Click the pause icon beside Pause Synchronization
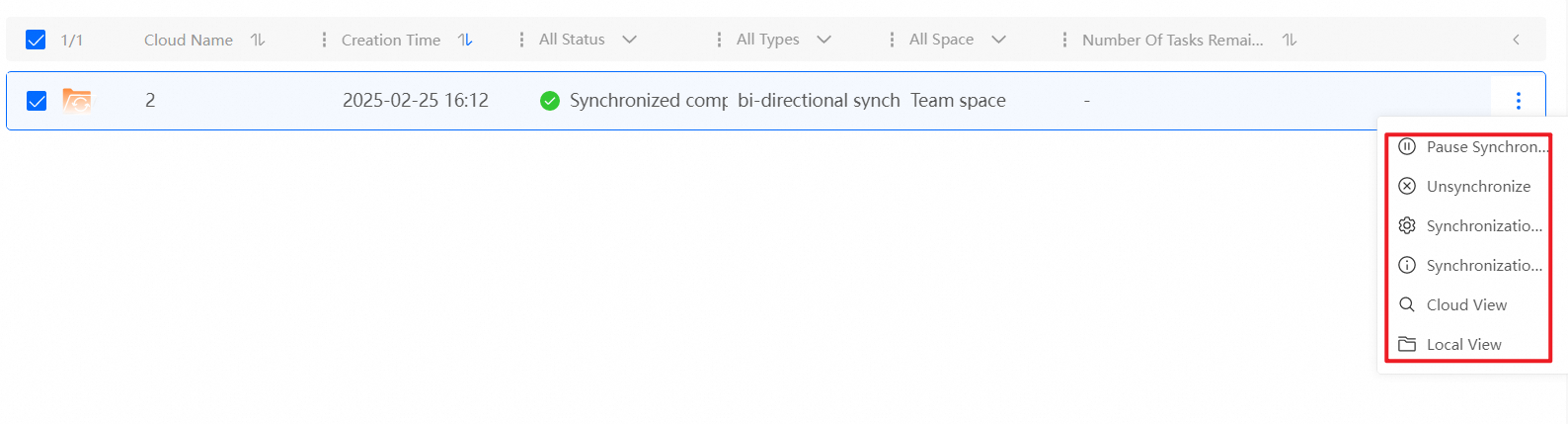Image resolution: width=1568 pixels, height=424 pixels. 1407,146
